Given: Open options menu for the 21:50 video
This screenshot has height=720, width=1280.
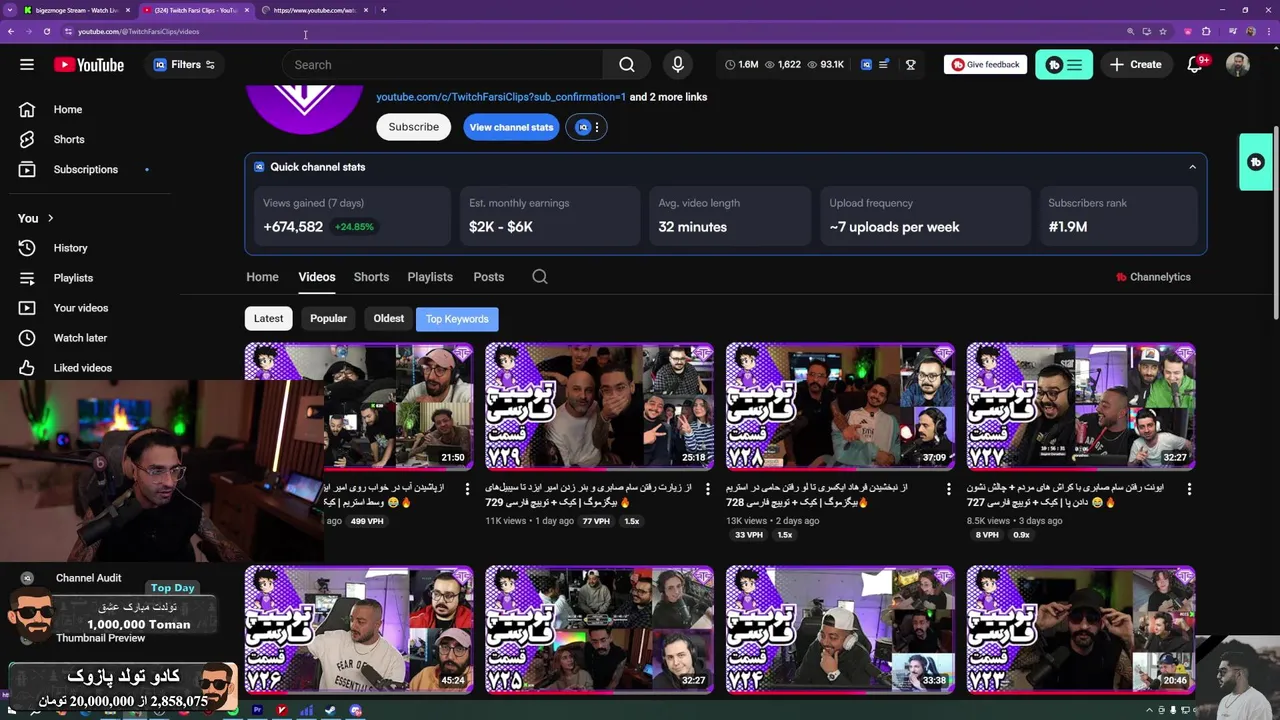Looking at the screenshot, I should [467, 489].
